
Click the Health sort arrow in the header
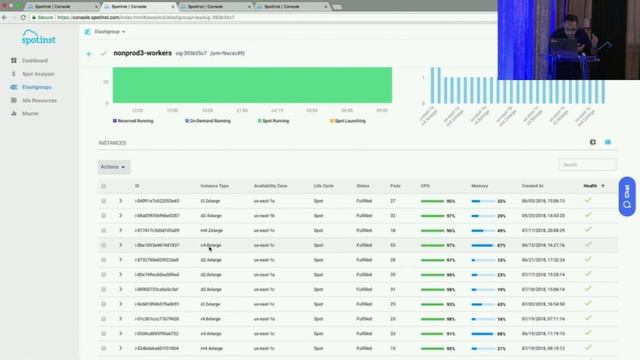(x=603, y=186)
